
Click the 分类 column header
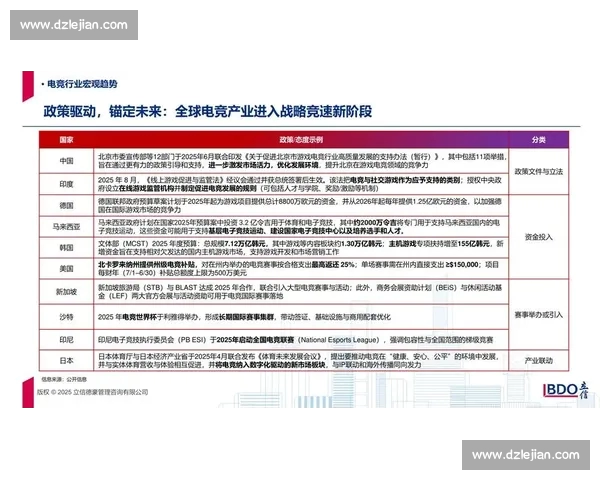click(538, 140)
